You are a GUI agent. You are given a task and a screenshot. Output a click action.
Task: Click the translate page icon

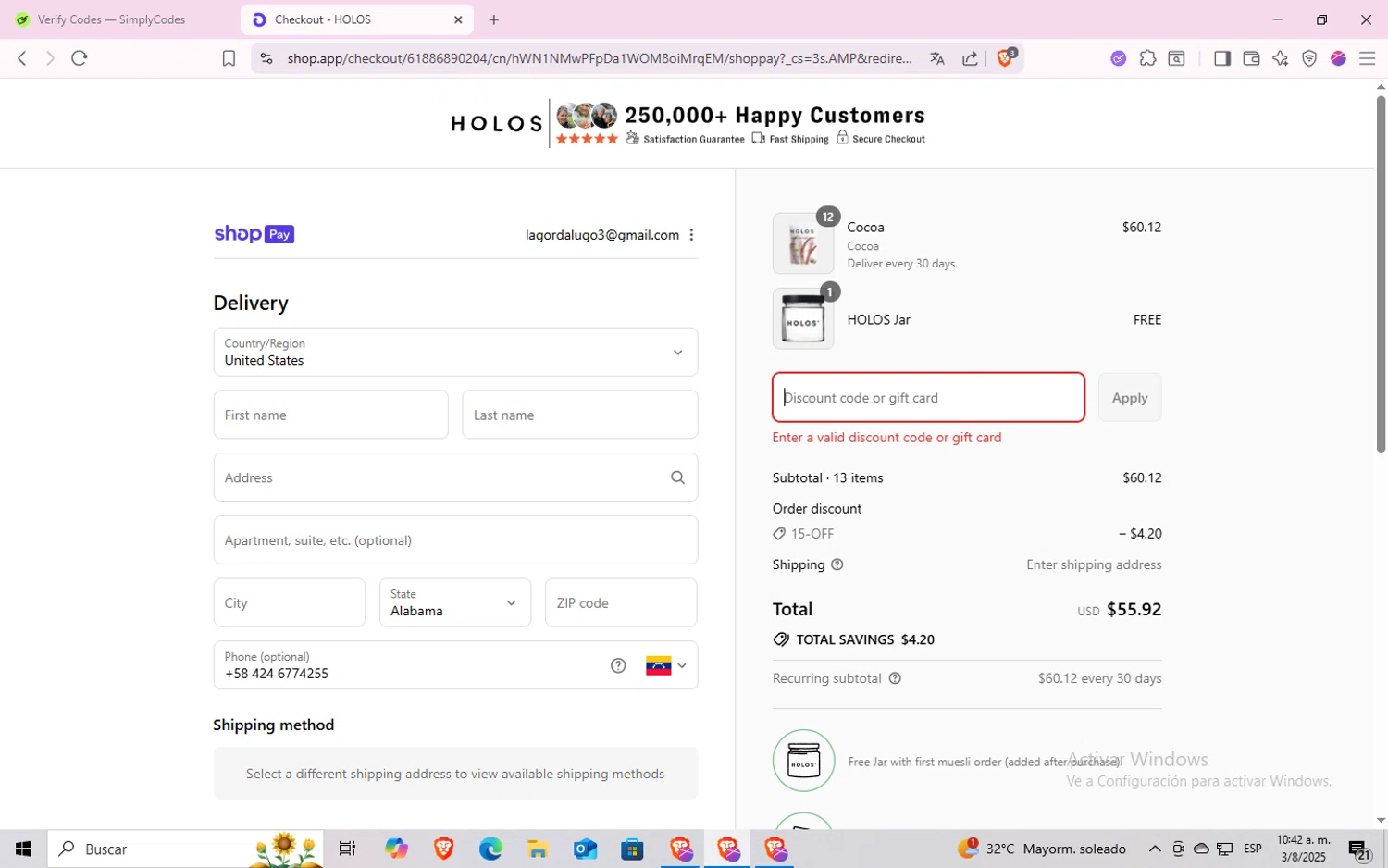point(937,58)
